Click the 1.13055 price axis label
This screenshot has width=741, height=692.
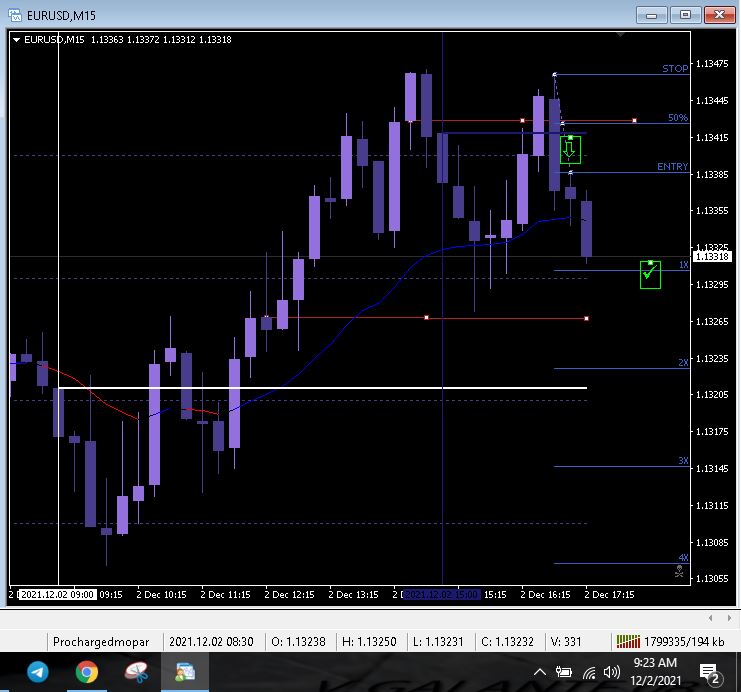click(712, 579)
